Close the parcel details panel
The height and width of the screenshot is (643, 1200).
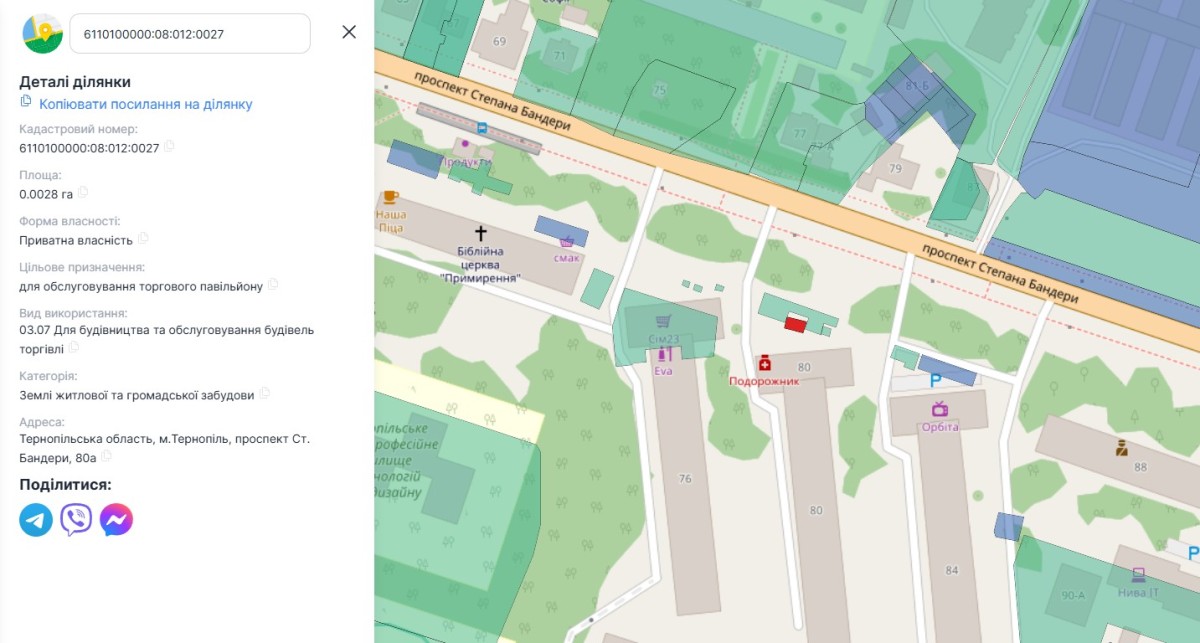coord(349,32)
